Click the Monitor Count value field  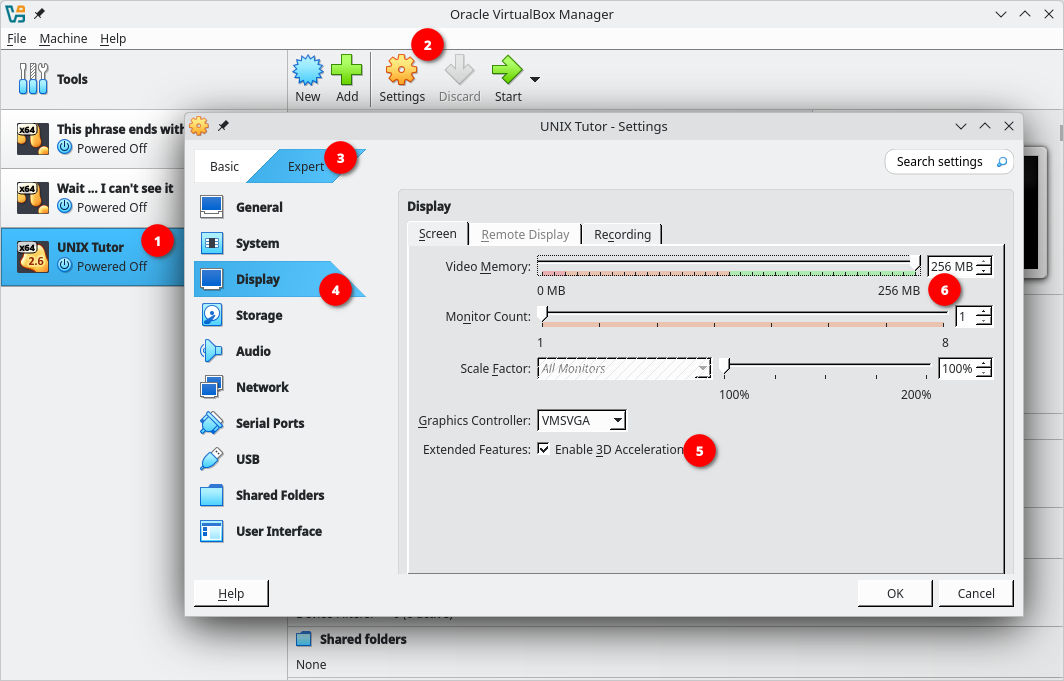point(964,316)
